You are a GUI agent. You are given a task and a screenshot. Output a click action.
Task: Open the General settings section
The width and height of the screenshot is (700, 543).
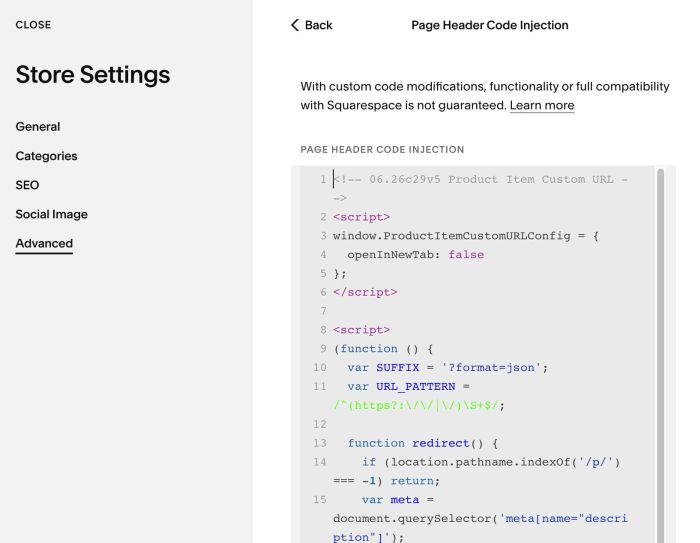point(38,126)
